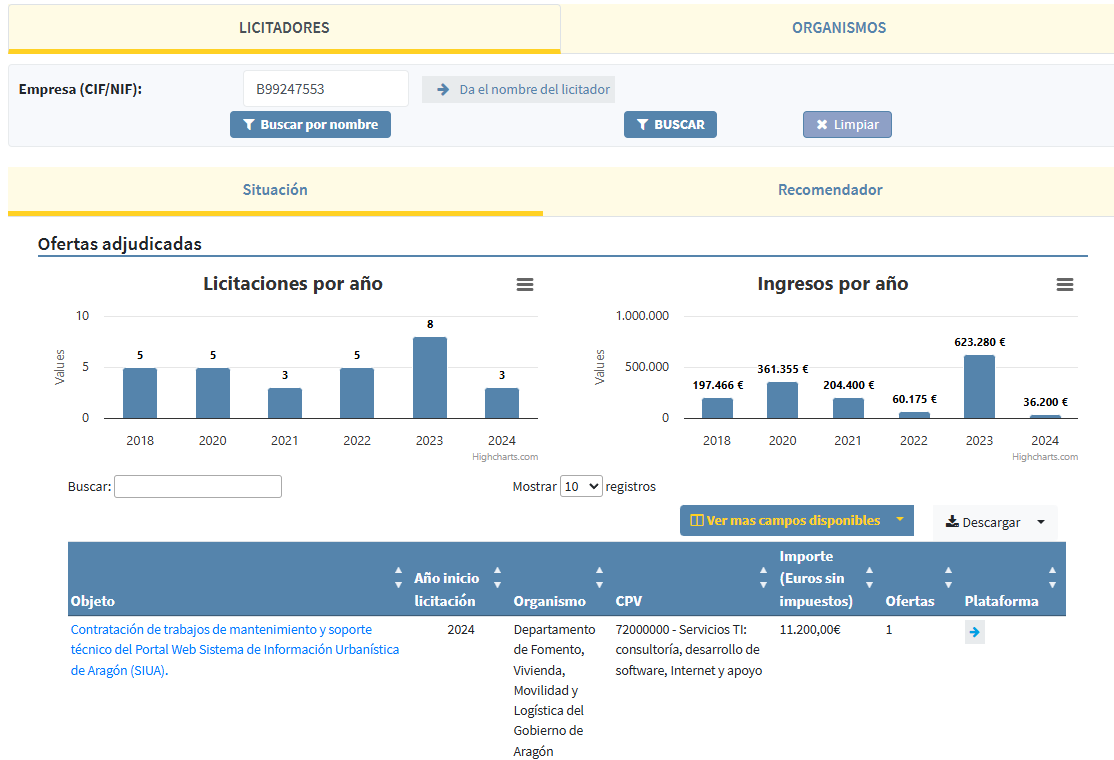The image size is (1114, 760).
Task: Sort table by CPV column arrows
Action: [x=763, y=577]
